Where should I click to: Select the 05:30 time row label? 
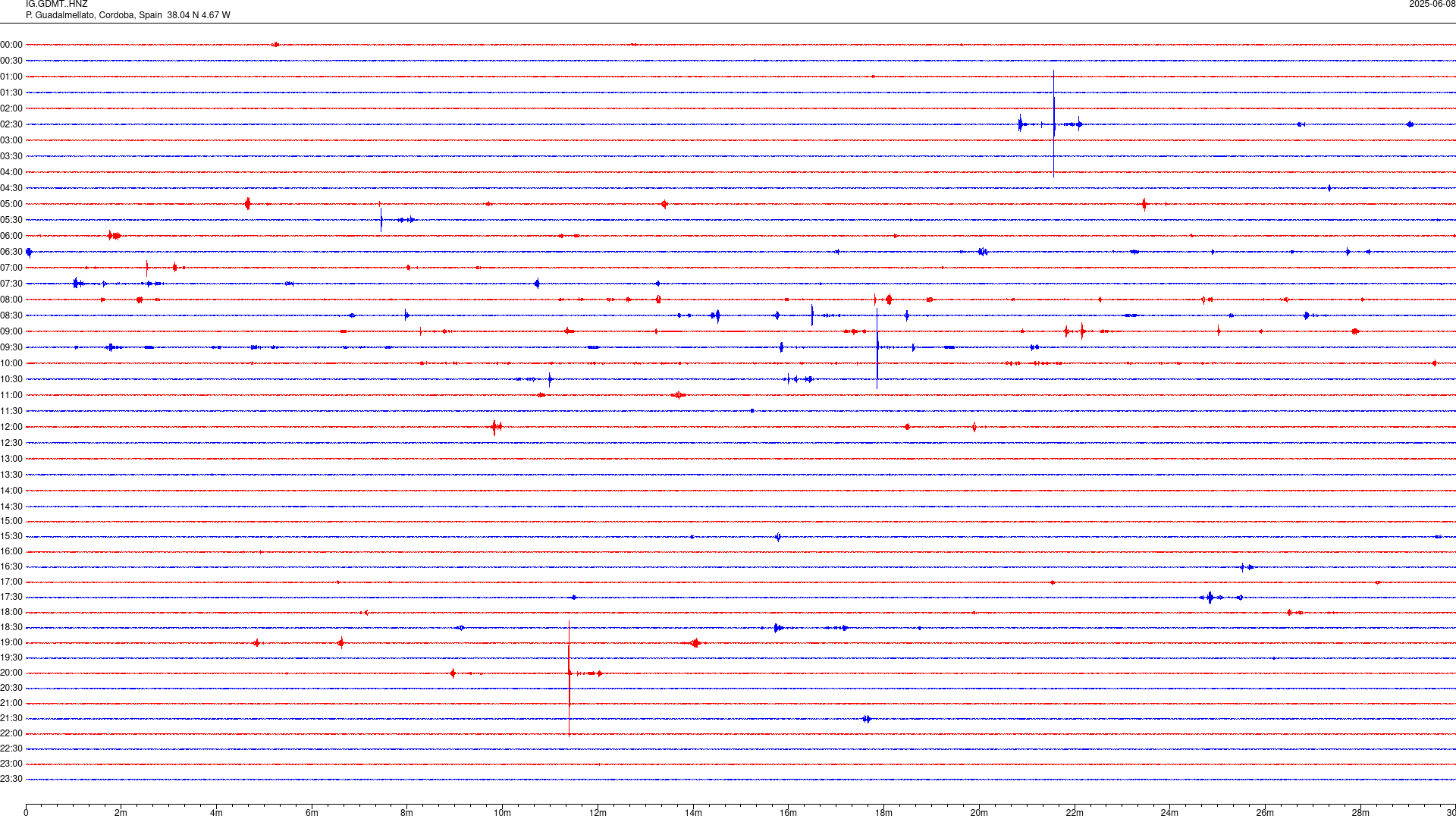click(11, 220)
